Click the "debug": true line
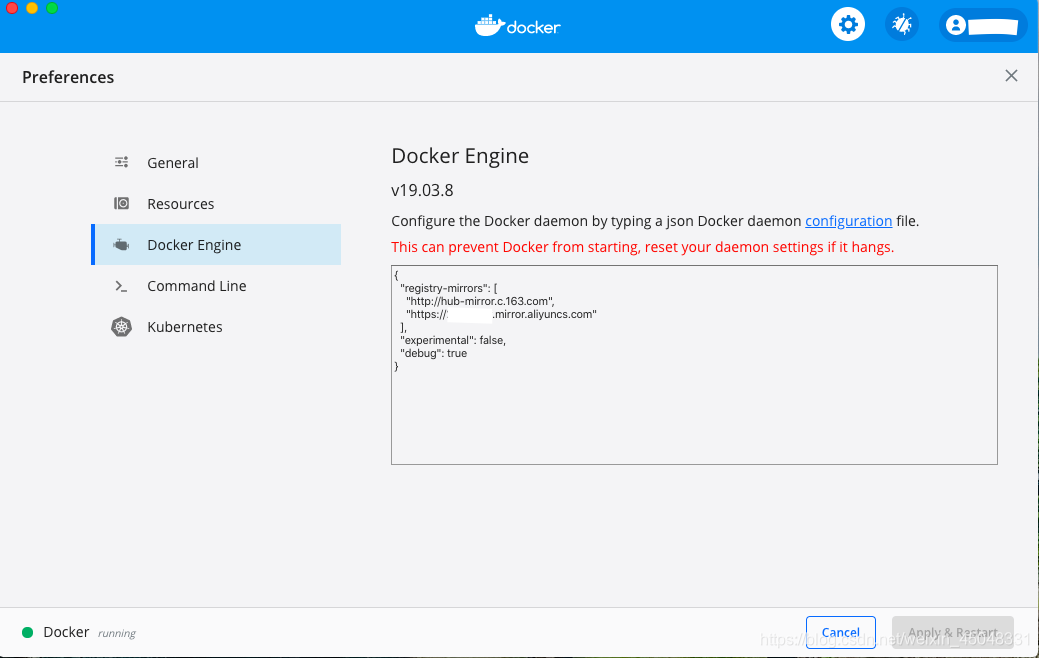 pos(433,353)
